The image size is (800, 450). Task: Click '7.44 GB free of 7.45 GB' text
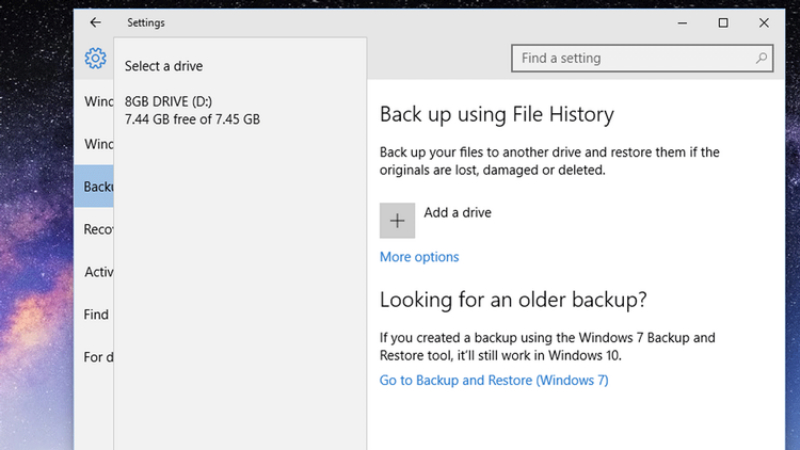192,119
